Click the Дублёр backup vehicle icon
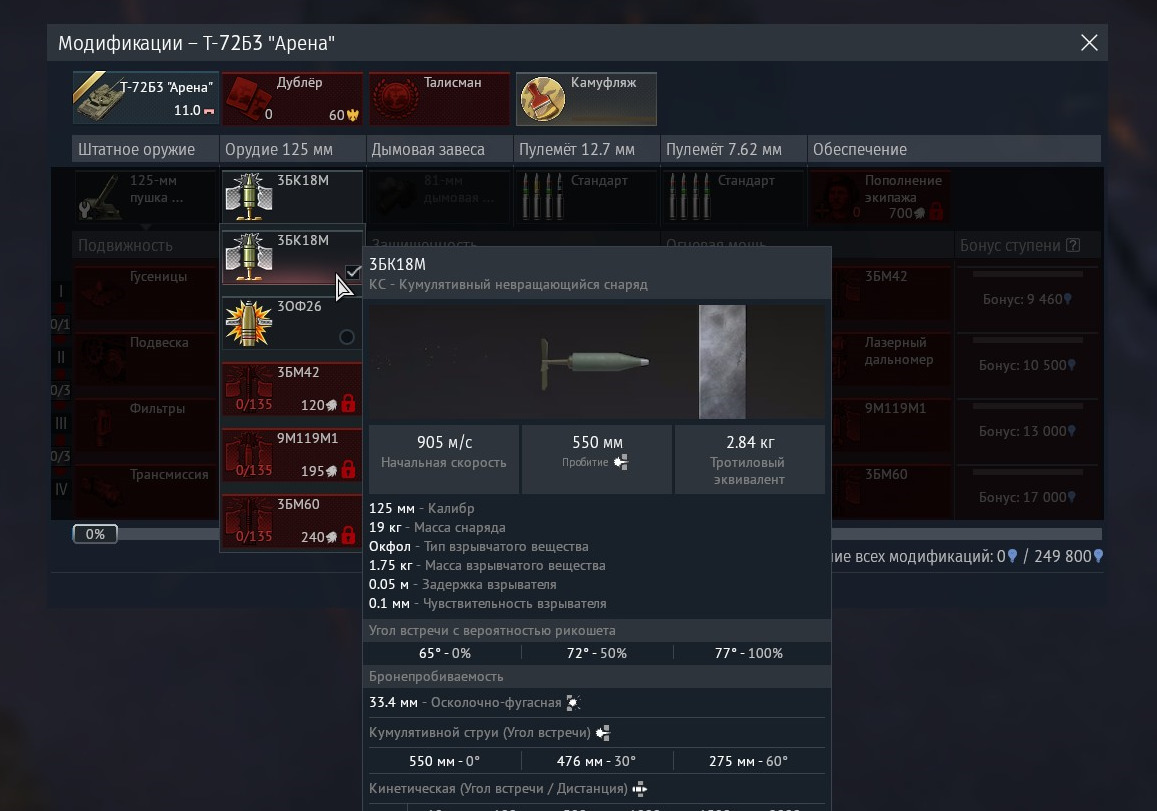The height and width of the screenshot is (811, 1157). pyautogui.click(x=243, y=100)
